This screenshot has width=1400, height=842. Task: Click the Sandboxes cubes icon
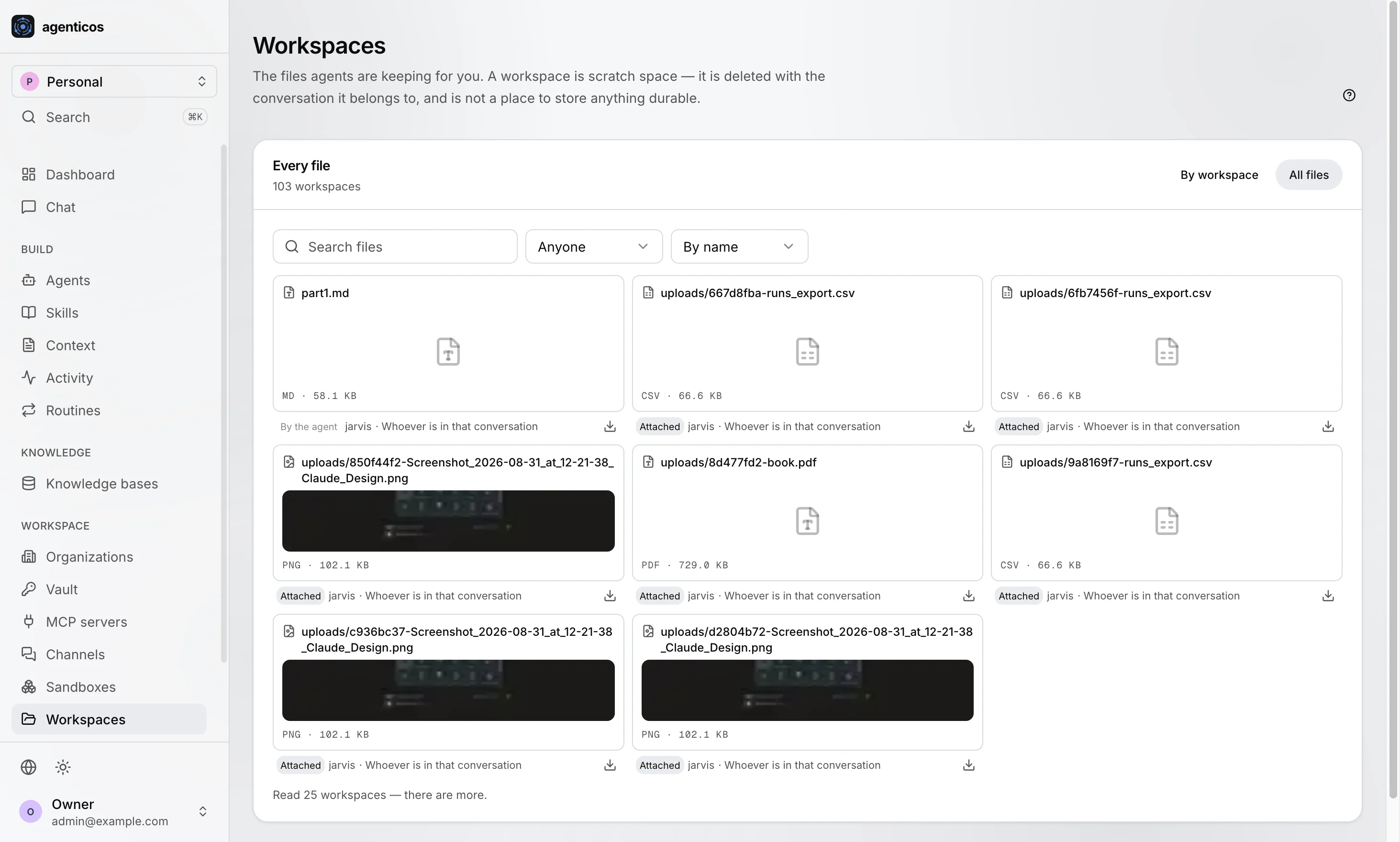28,687
